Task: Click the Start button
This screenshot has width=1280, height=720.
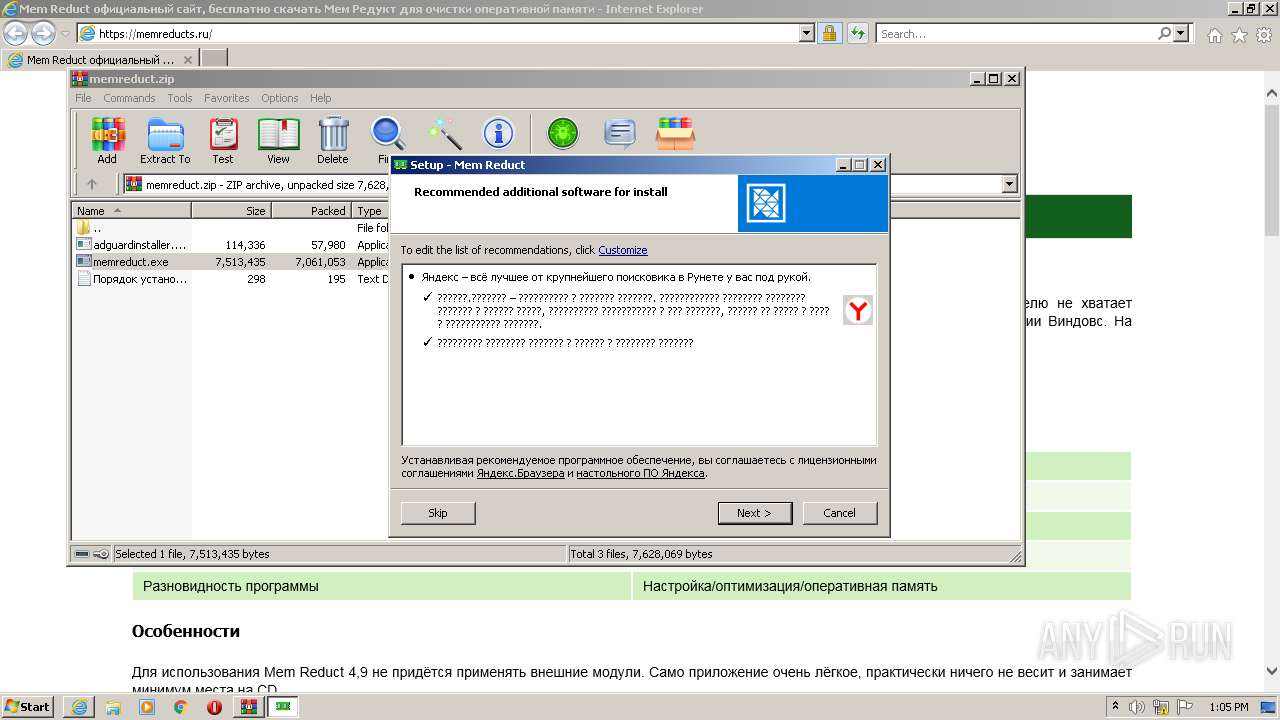Action: (28, 707)
